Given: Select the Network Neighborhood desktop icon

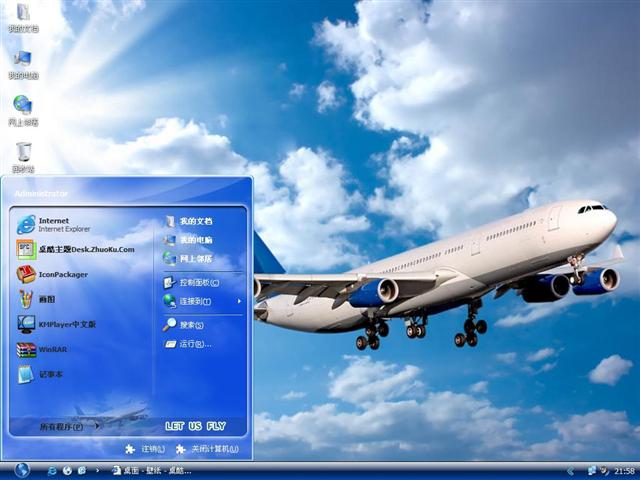Looking at the screenshot, I should coord(23,111).
